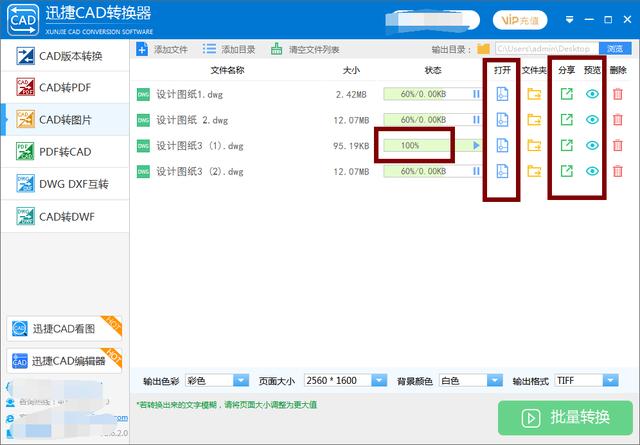640x445 pixels.
Task: Click the 大小 column header
Action: click(351, 70)
